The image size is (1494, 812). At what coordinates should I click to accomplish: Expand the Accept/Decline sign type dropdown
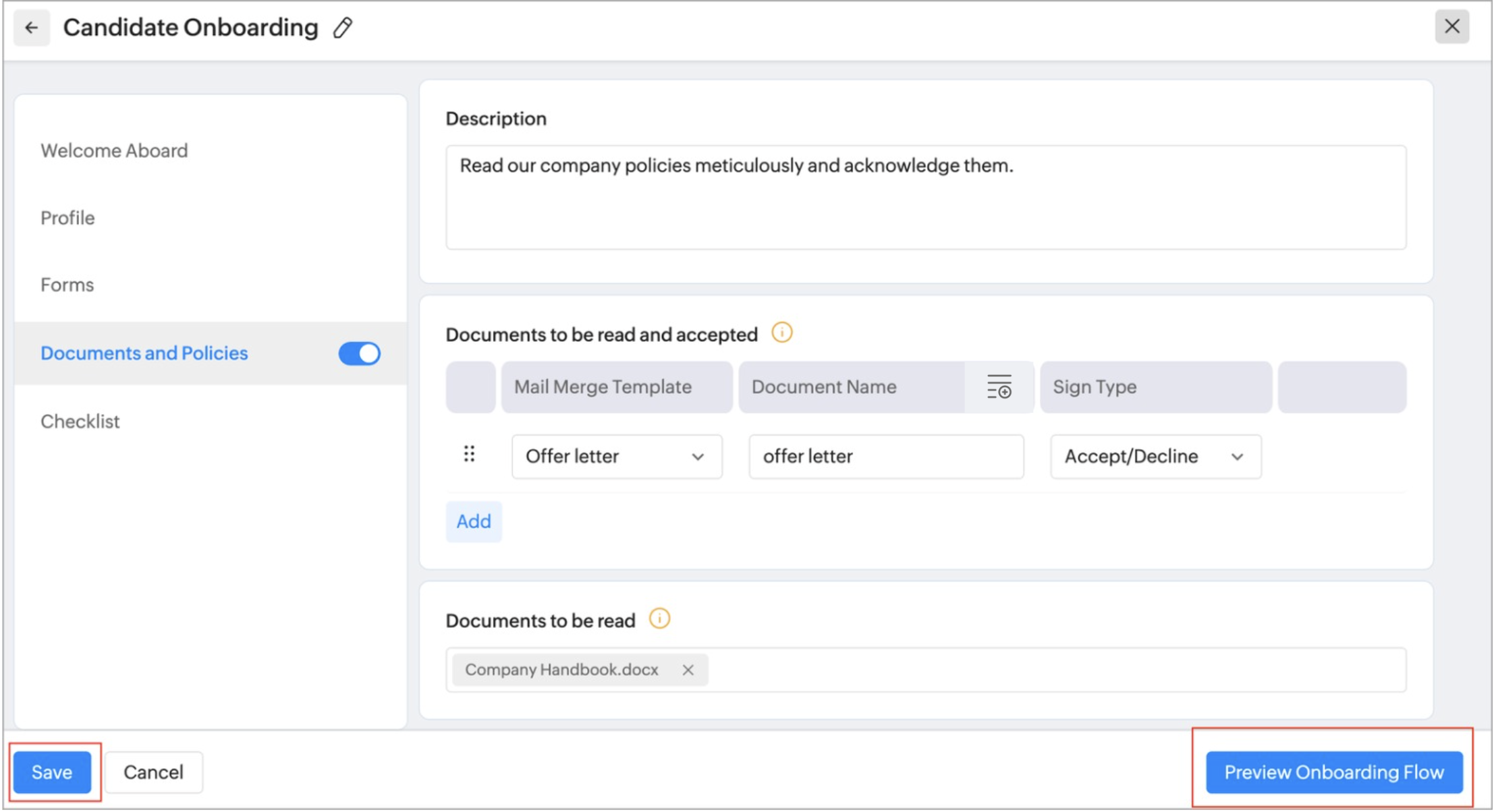pyautogui.click(x=1155, y=457)
